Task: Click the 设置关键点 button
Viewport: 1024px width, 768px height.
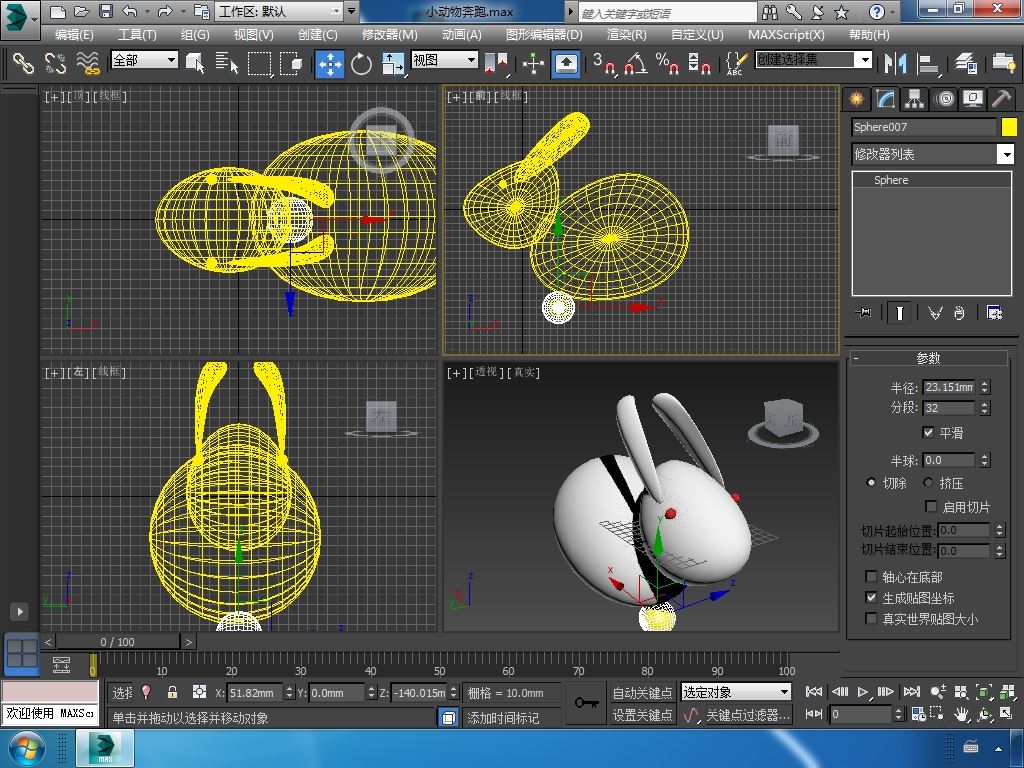Action: [642, 715]
